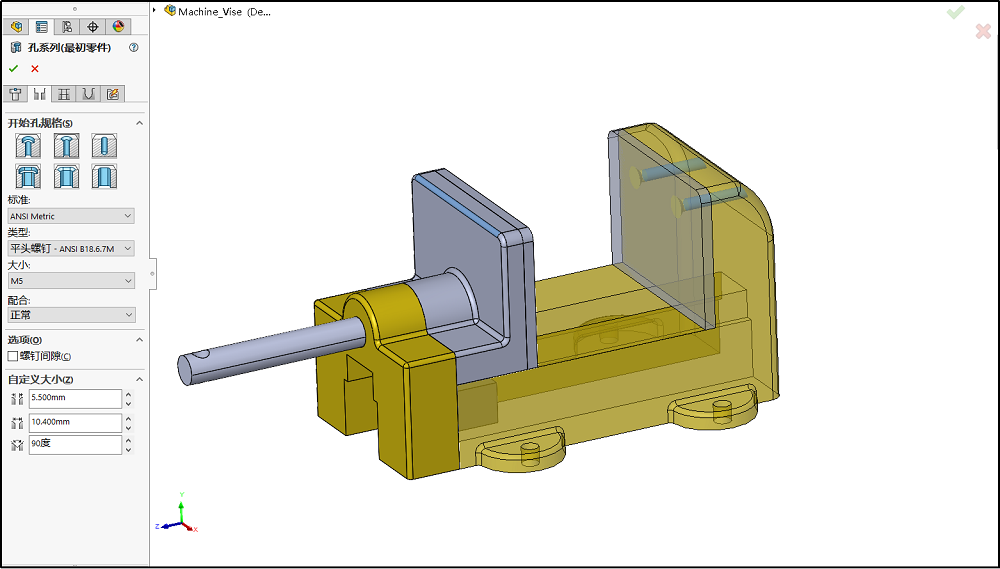
Task: Select the countersink tapped hole type in second row
Action: (66, 177)
